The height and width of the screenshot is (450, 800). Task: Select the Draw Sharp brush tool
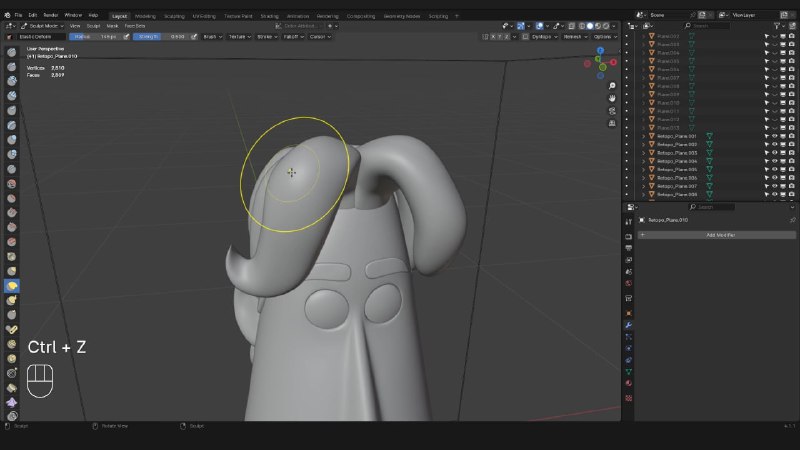tap(12, 67)
